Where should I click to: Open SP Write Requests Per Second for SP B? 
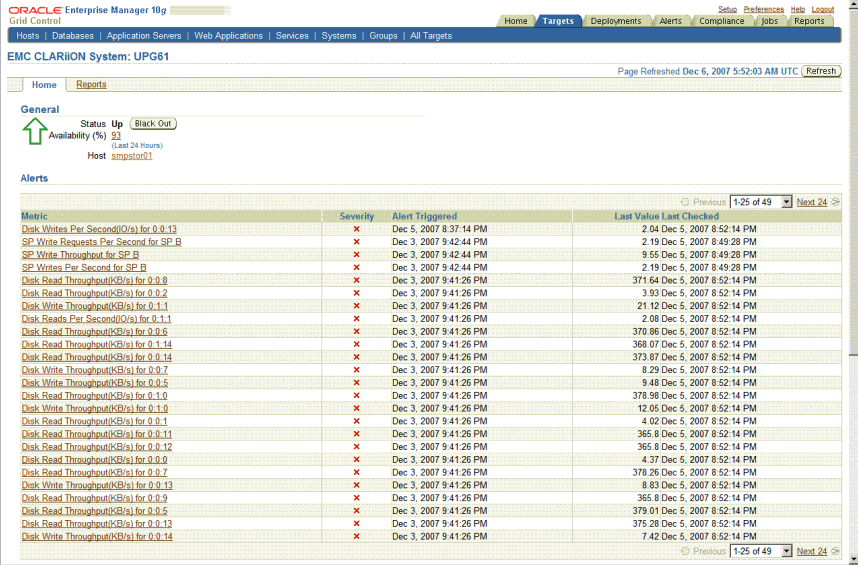point(101,242)
